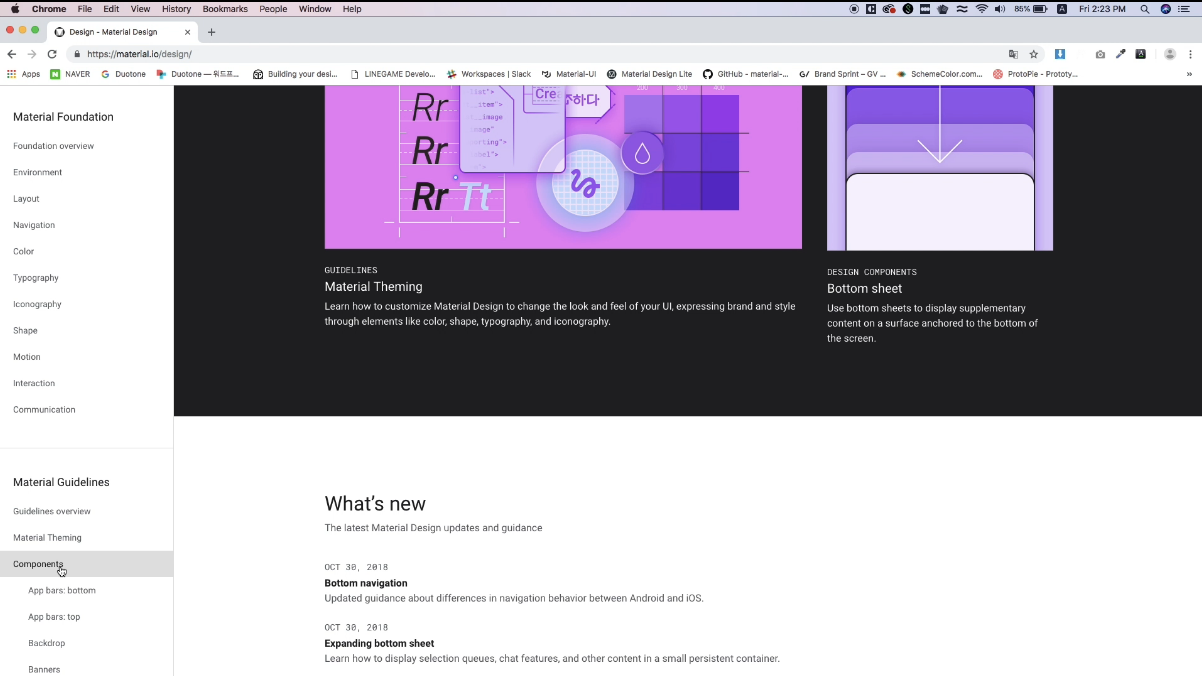Open the Bookmarks menu

[225, 9]
